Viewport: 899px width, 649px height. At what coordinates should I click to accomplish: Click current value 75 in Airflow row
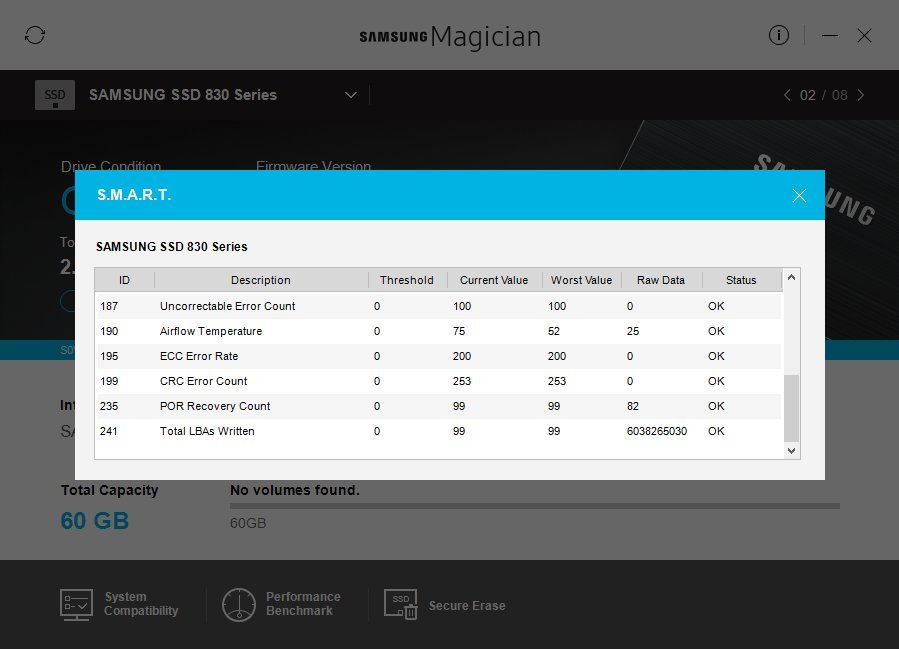click(x=459, y=331)
